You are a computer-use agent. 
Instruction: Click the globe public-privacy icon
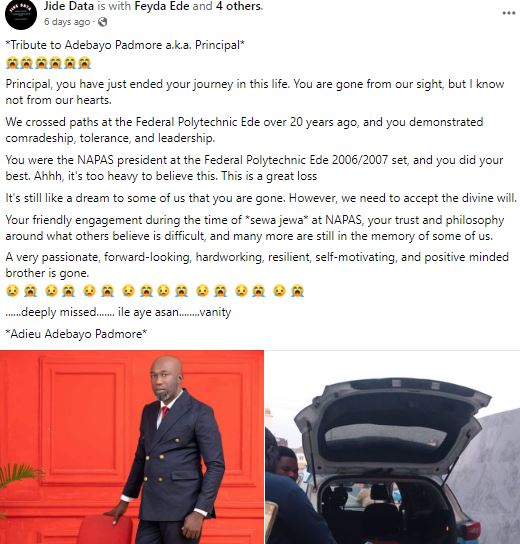pyautogui.click(x=102, y=22)
